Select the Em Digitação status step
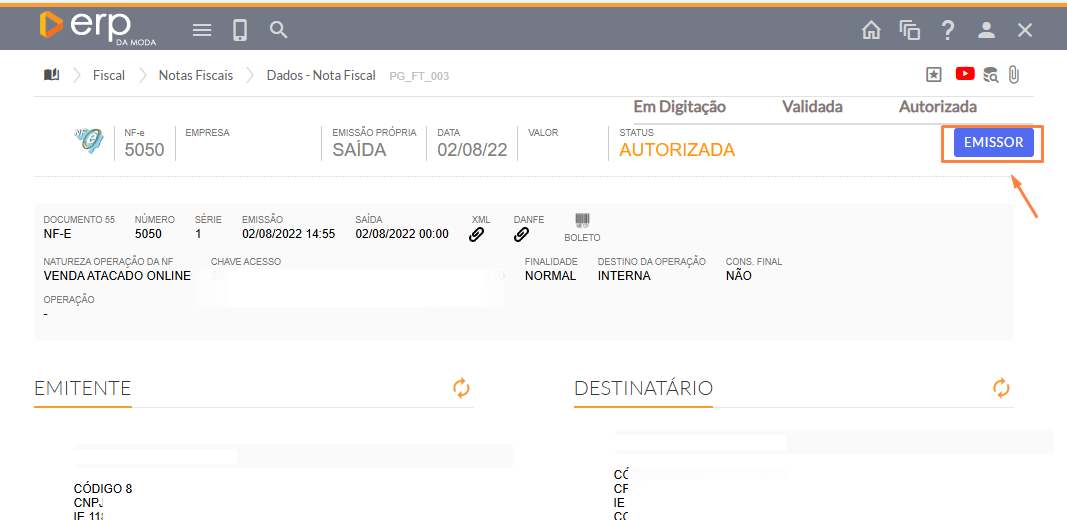This screenshot has height=520, width=1067. click(680, 107)
